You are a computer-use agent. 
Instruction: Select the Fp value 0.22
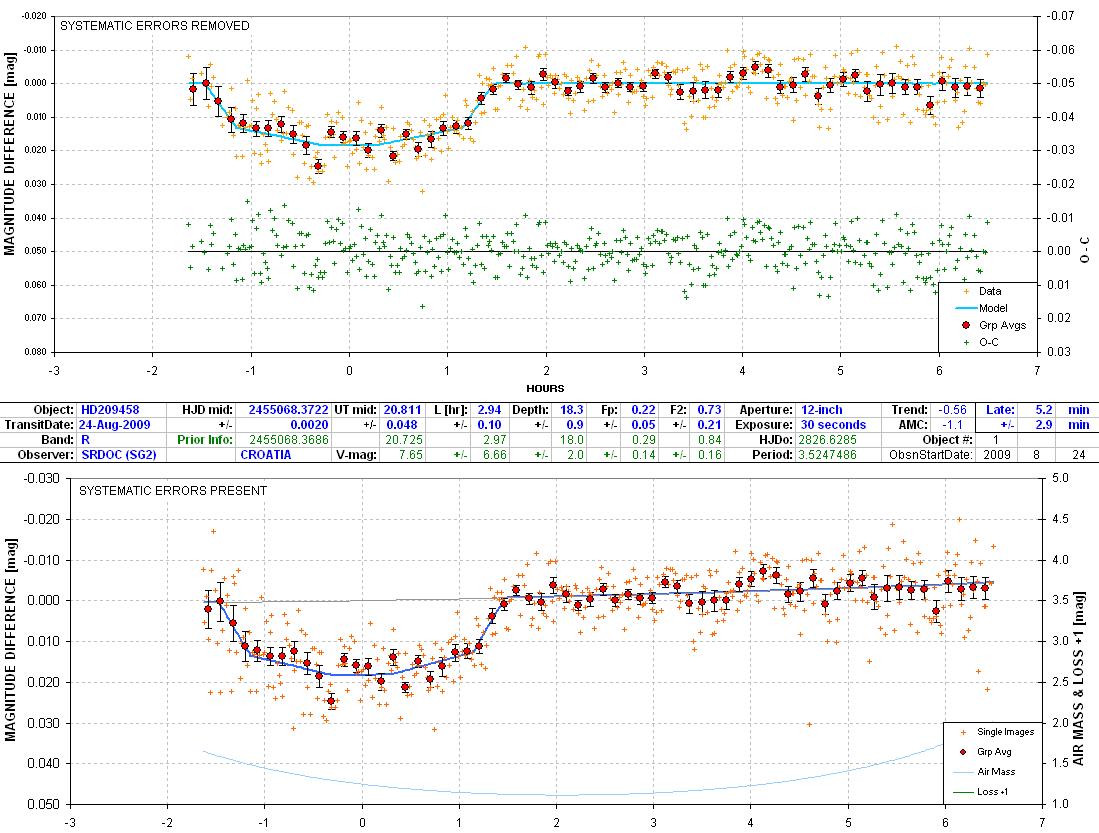(643, 409)
